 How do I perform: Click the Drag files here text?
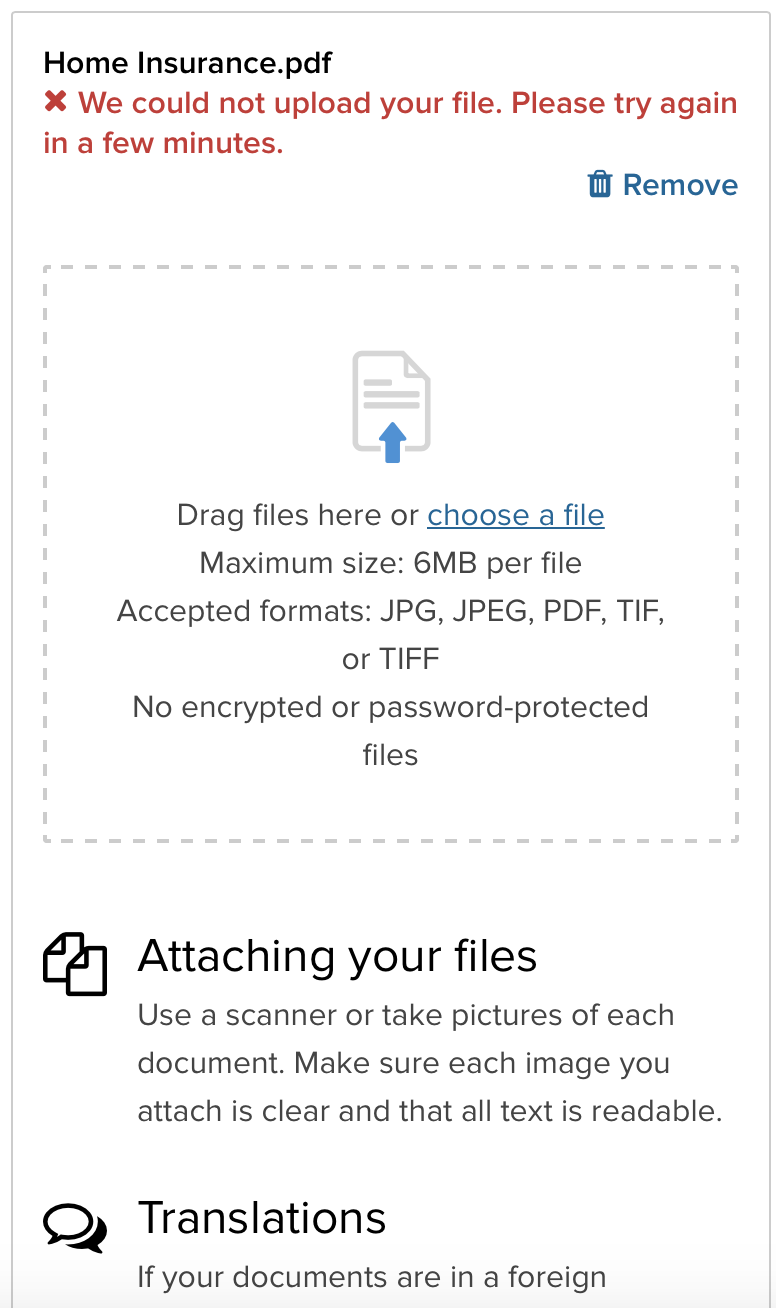tap(297, 515)
